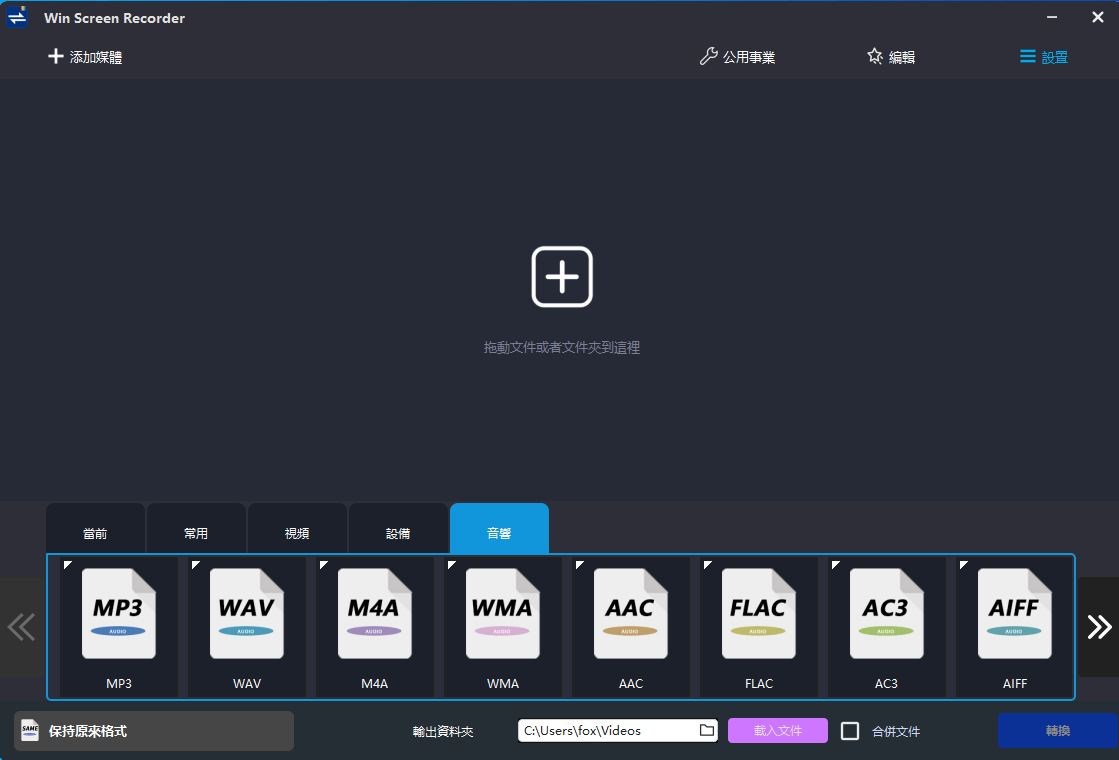Close the Win Screen Recorder window
1119x760 pixels.
pos(1098,17)
